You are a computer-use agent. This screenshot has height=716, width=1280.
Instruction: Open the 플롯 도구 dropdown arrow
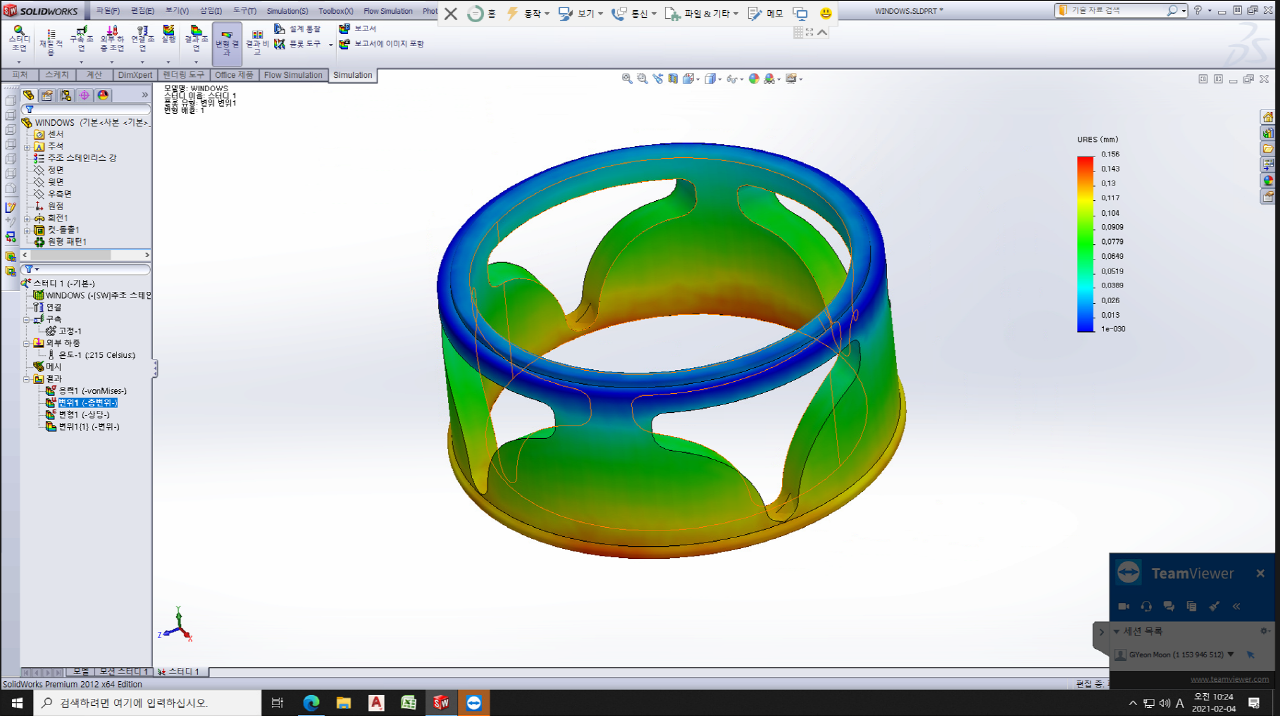click(331, 45)
